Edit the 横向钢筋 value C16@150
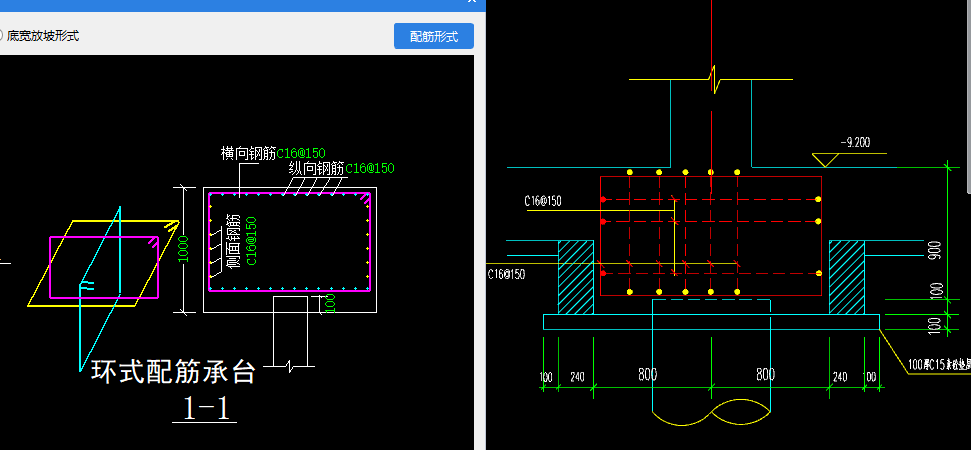This screenshot has height=450, width=971. [x=301, y=153]
